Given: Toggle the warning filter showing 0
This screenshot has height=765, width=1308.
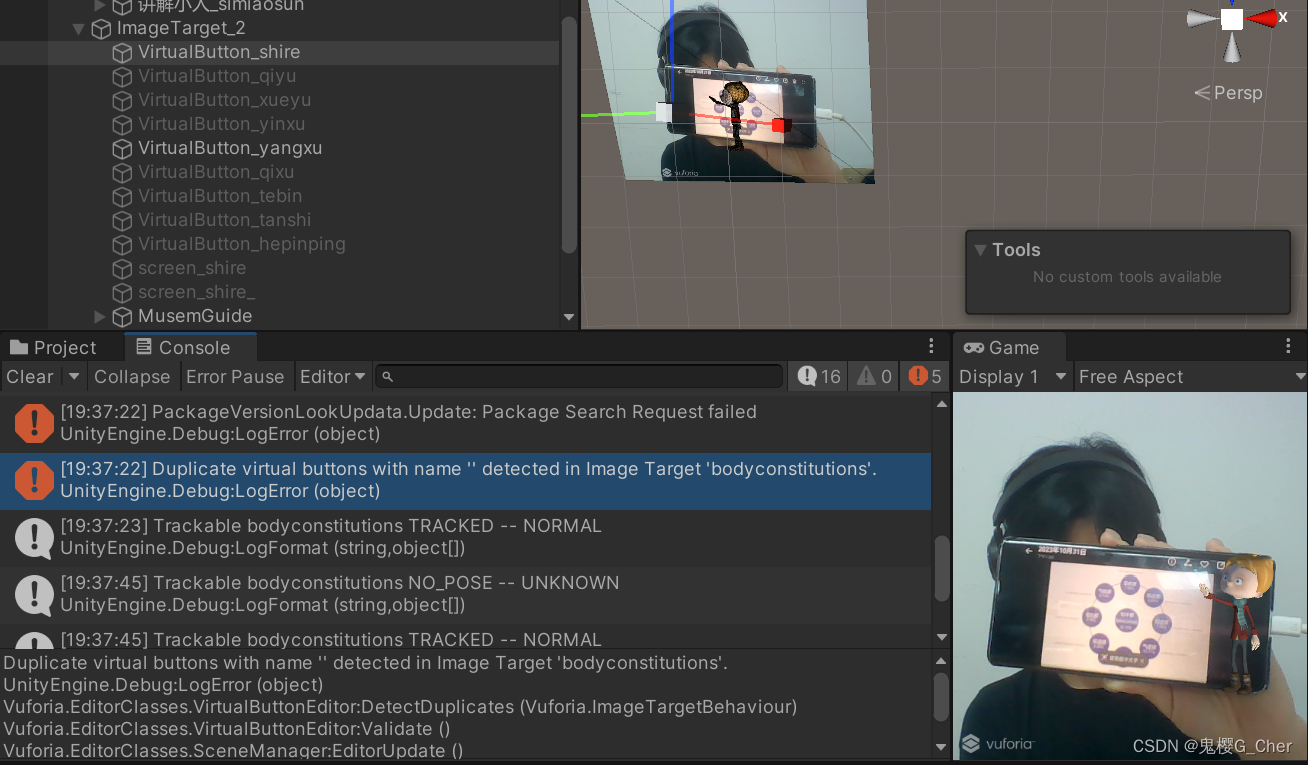Looking at the screenshot, I should pos(872,376).
